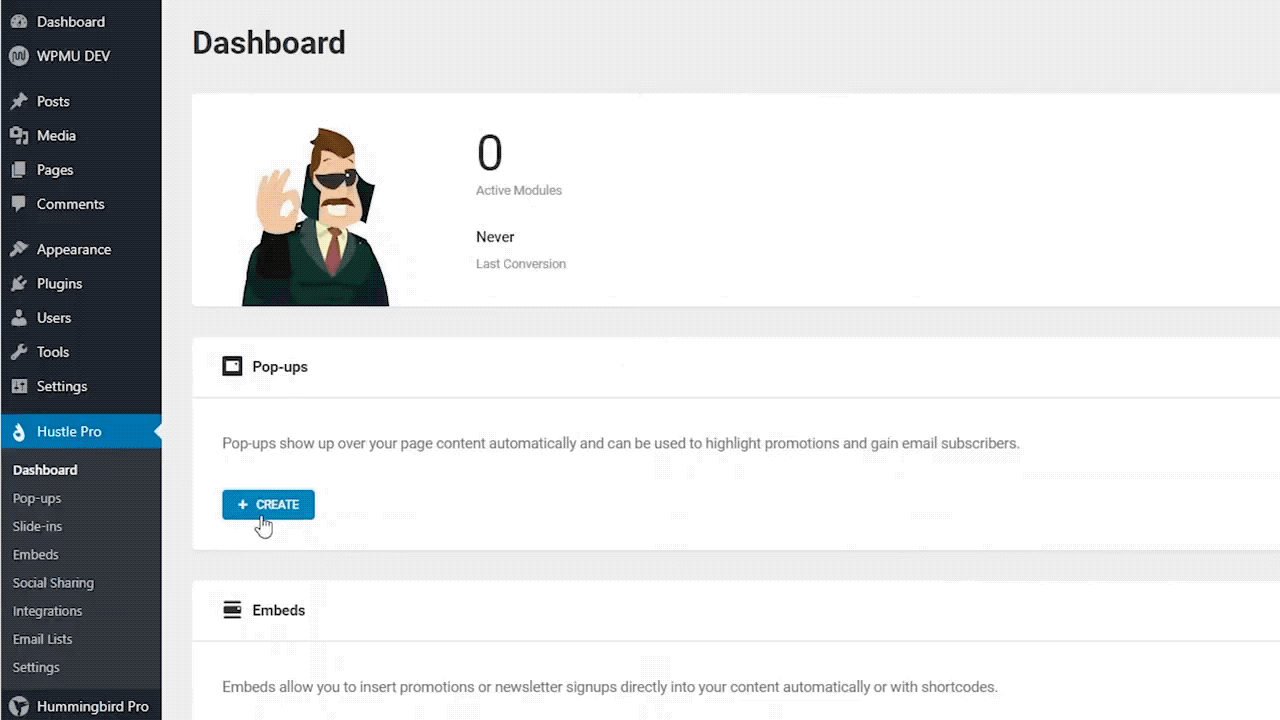
Task: Open the Tools menu
Action: pyautogui.click(x=80, y=352)
